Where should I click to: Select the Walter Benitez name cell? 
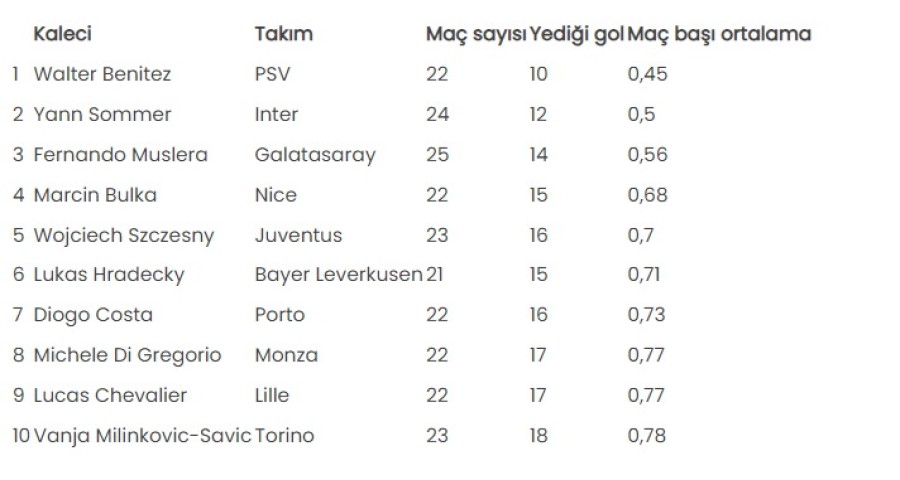tap(102, 74)
